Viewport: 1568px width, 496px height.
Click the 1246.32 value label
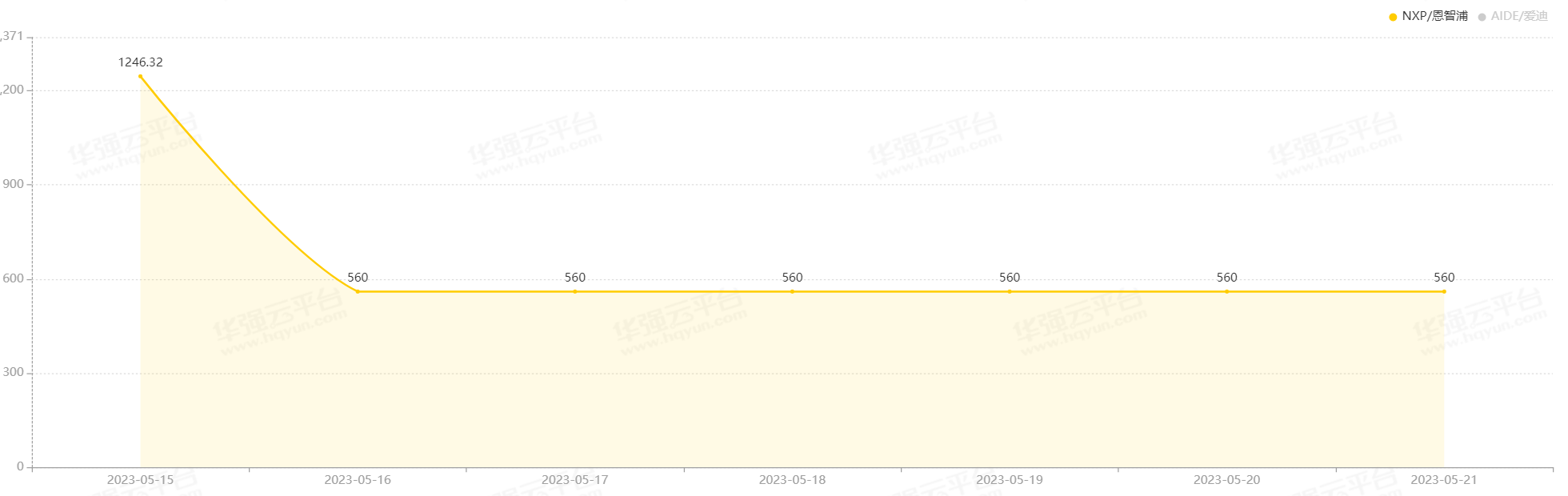141,62
